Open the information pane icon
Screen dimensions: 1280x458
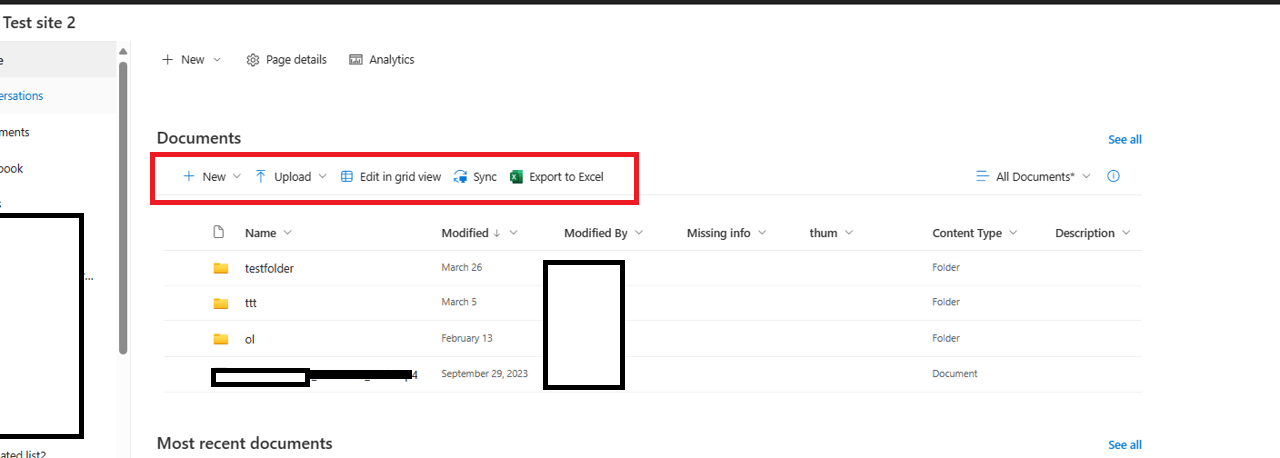click(1113, 176)
